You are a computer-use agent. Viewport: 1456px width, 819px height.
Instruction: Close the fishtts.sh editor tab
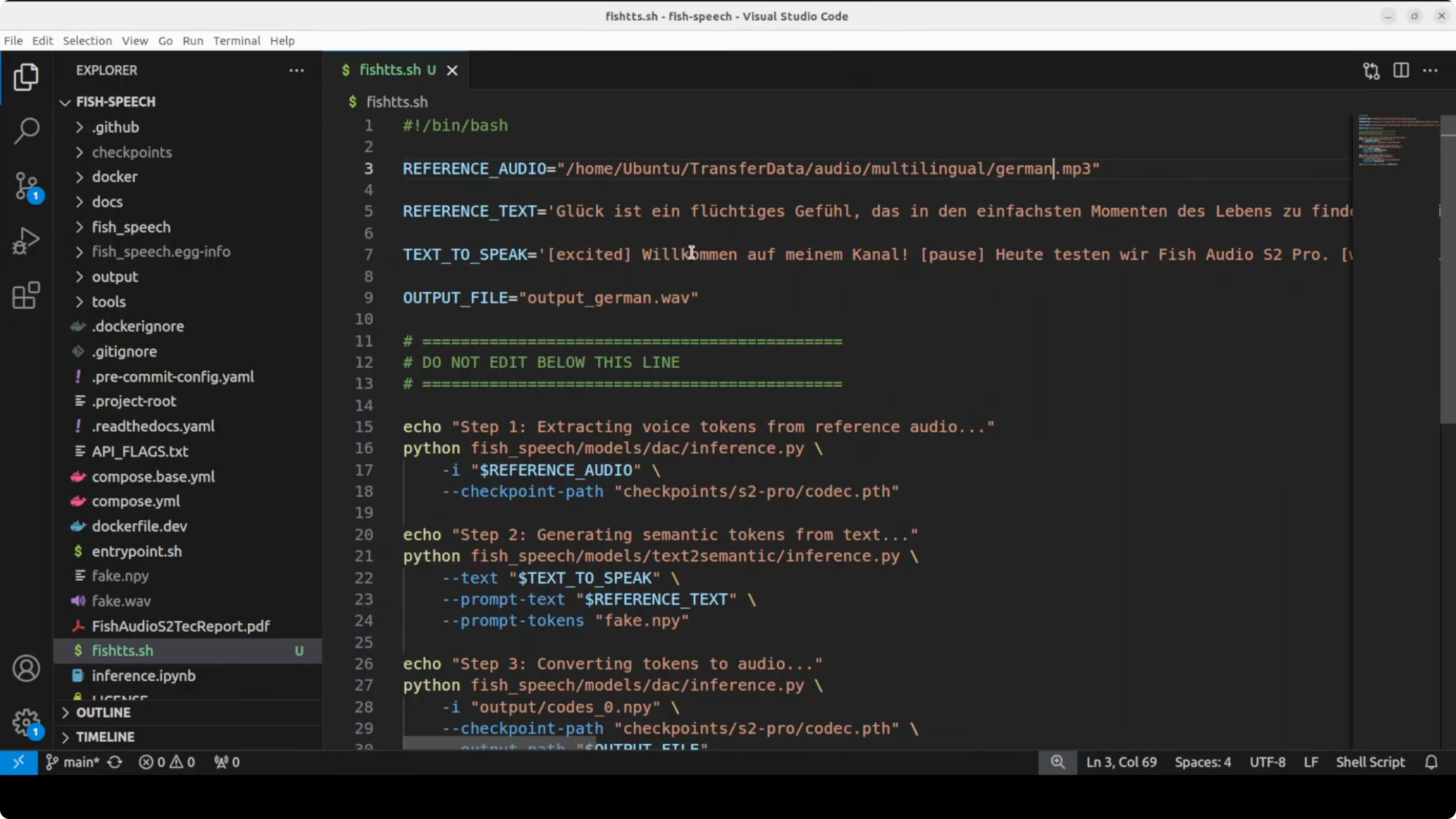point(452,71)
